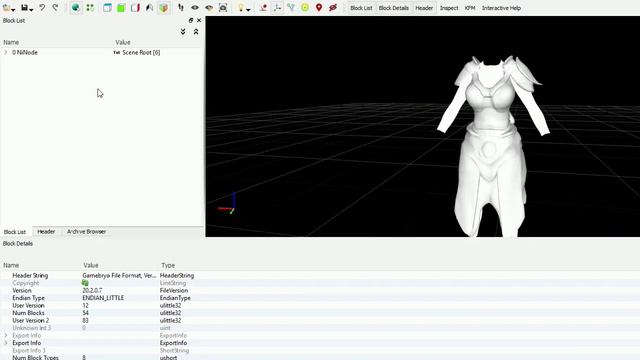Click the Scene Root [6] value
640x360 pixels.
pyautogui.click(x=141, y=52)
